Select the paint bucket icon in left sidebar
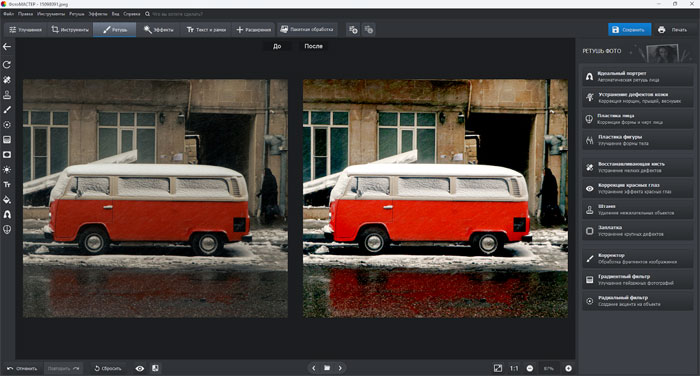 pos(7,200)
